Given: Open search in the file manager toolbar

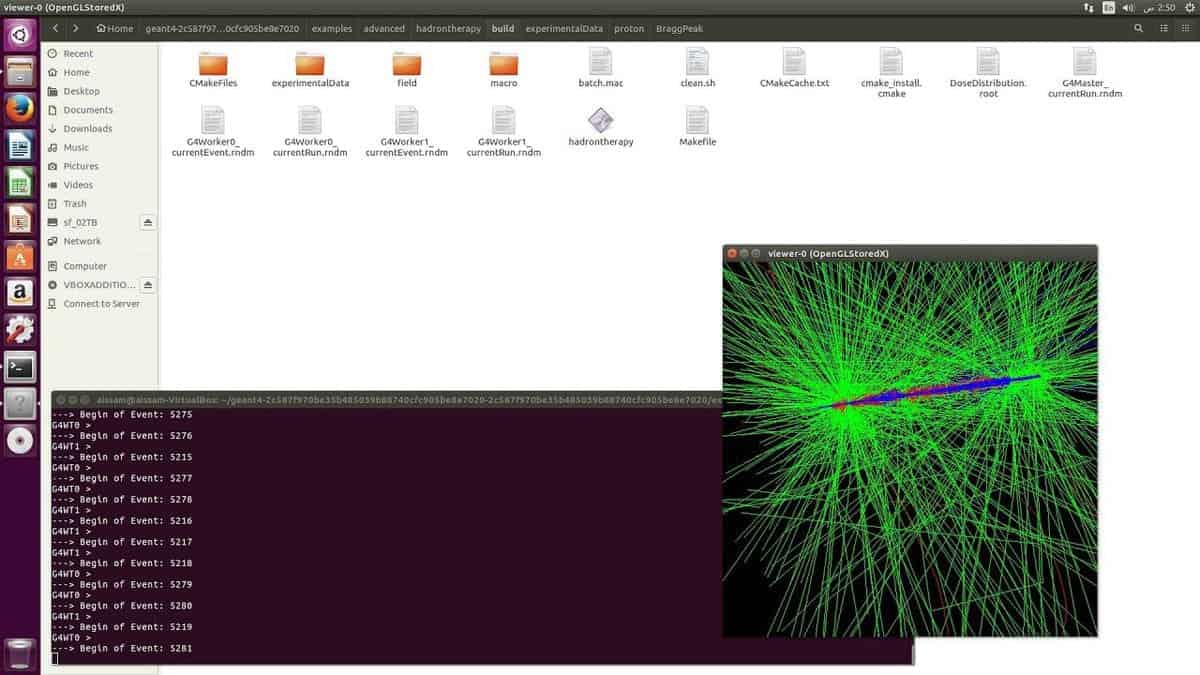Looking at the screenshot, I should (x=1139, y=29).
